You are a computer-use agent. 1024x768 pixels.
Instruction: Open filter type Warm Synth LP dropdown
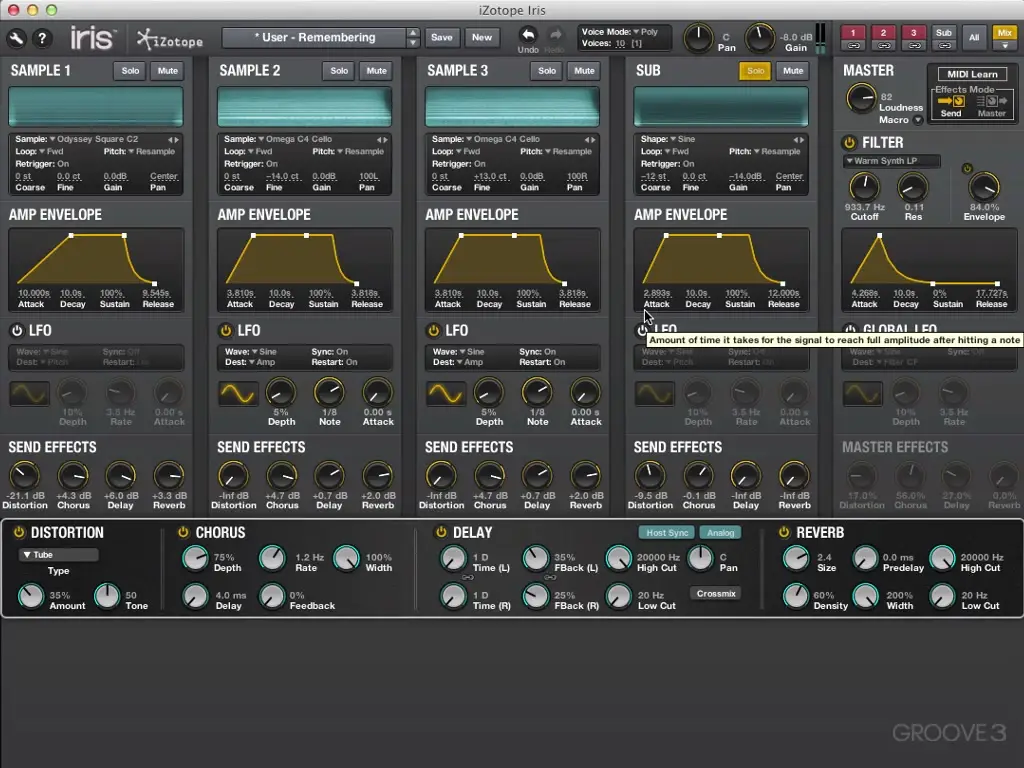[x=891, y=161]
